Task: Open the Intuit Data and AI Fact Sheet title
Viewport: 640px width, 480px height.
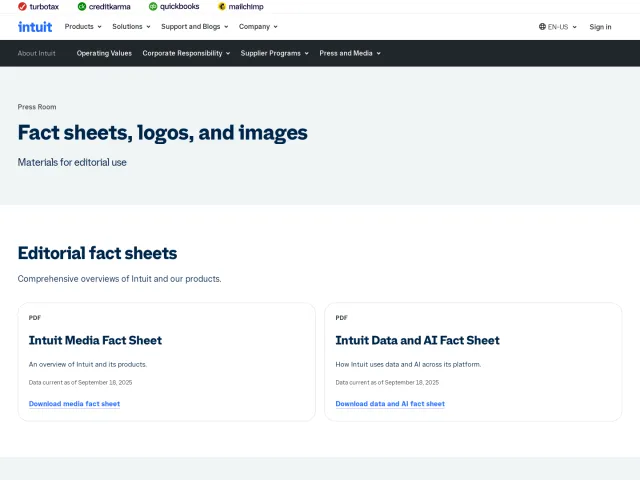Action: [x=417, y=340]
